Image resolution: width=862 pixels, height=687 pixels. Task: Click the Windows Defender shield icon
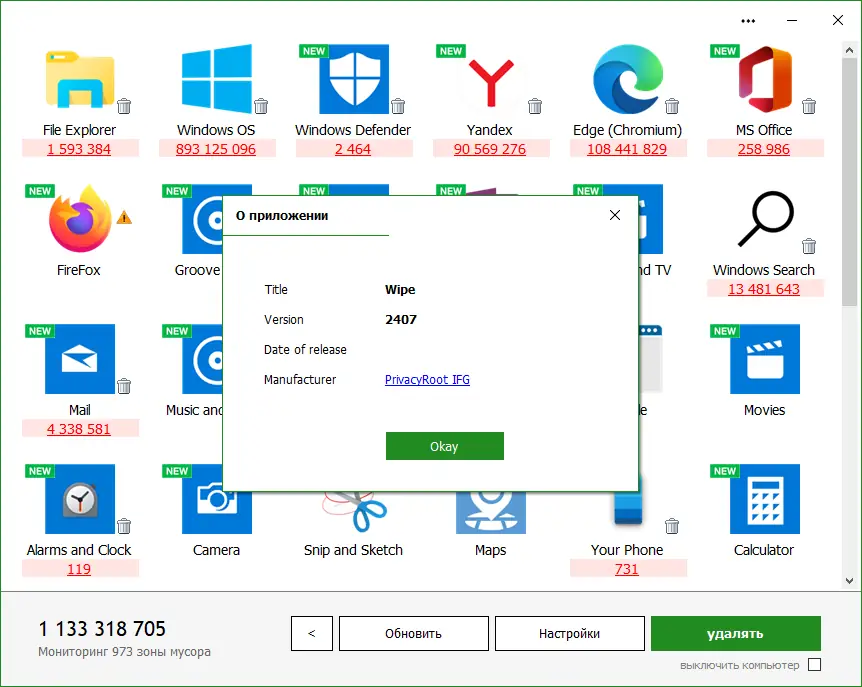[354, 79]
